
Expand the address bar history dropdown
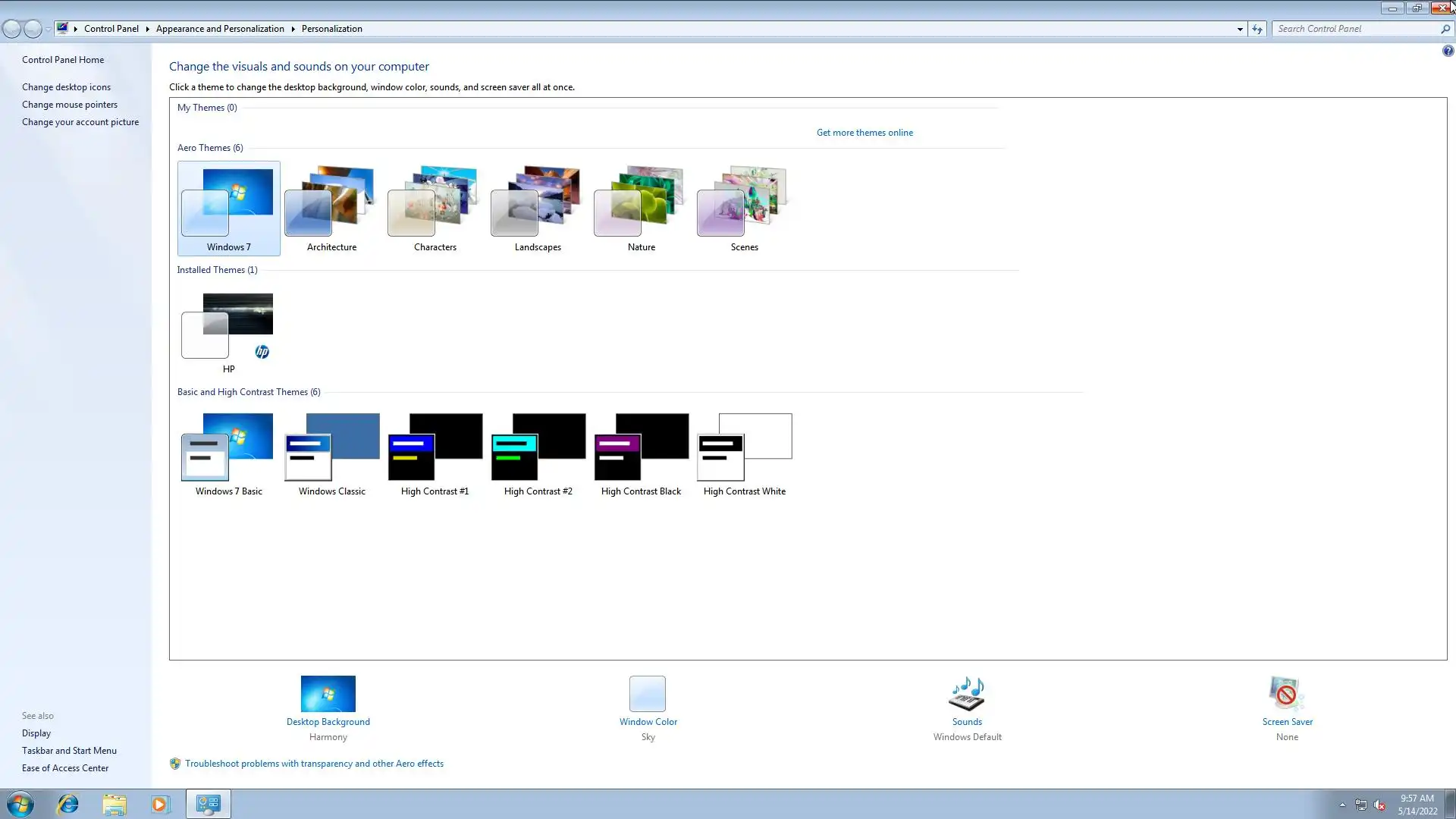(1240, 29)
